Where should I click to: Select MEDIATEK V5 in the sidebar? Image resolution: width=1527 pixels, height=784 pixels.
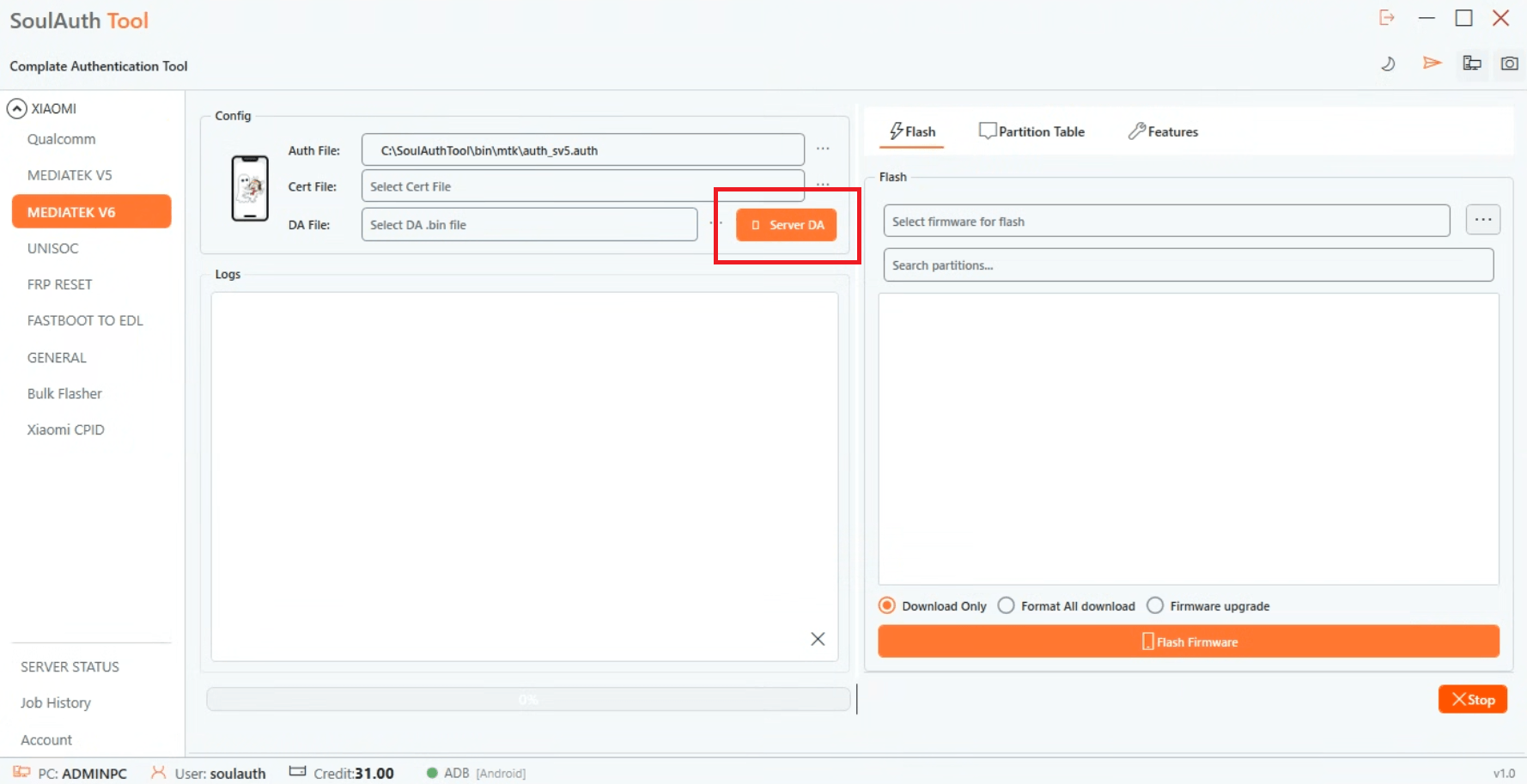(x=70, y=175)
